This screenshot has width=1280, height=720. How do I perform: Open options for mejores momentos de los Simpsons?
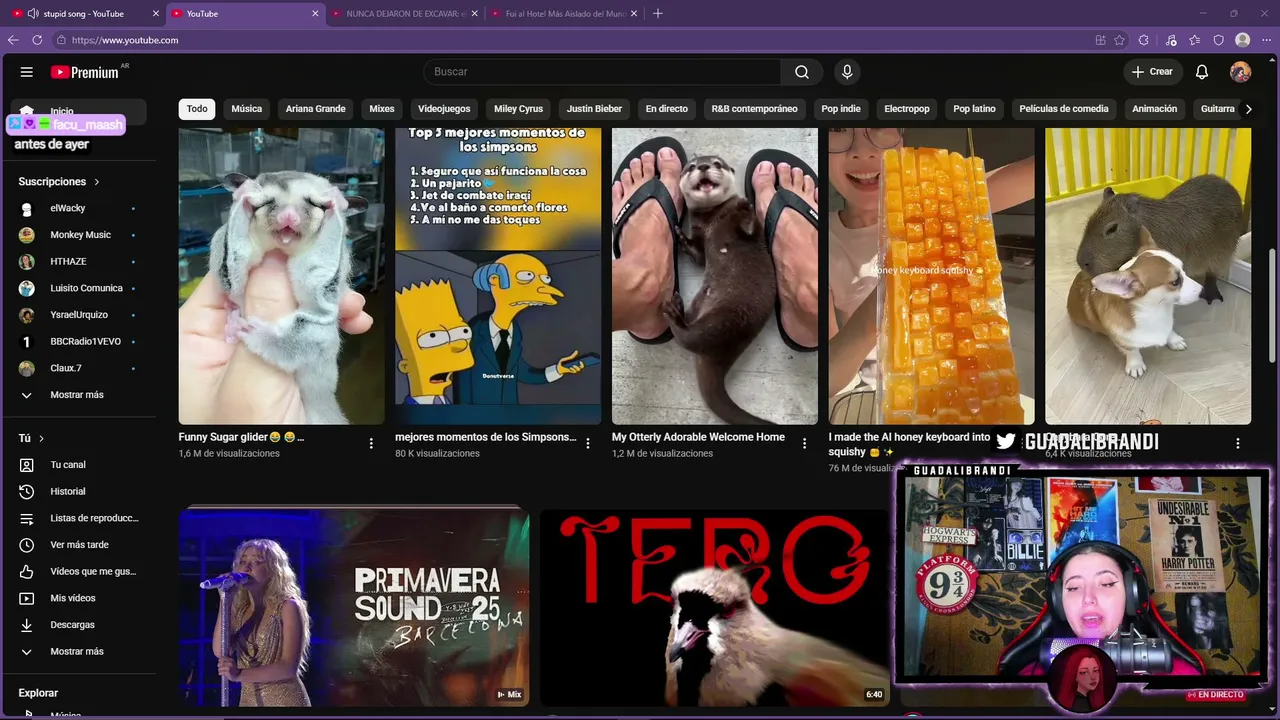[588, 443]
